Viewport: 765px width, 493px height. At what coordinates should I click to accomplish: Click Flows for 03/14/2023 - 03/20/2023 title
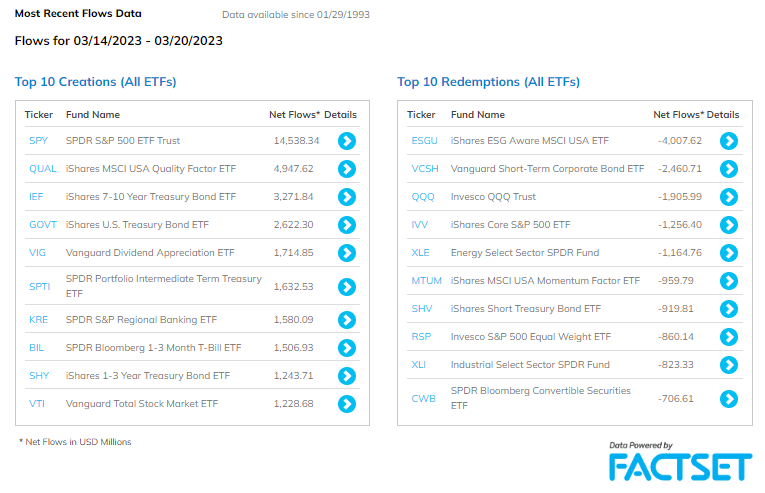(x=119, y=41)
